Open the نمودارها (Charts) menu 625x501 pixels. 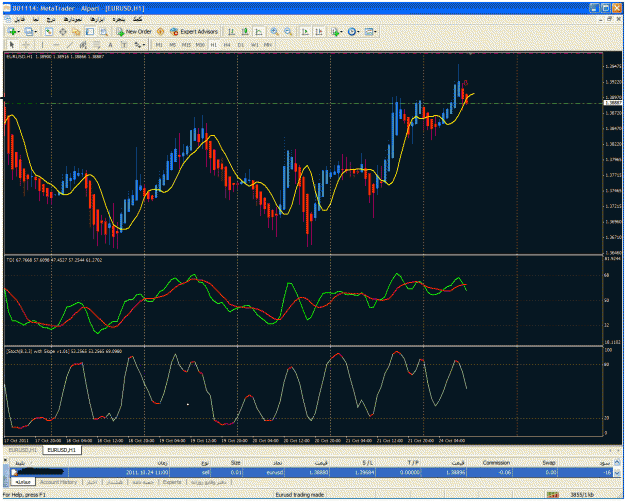point(73,19)
